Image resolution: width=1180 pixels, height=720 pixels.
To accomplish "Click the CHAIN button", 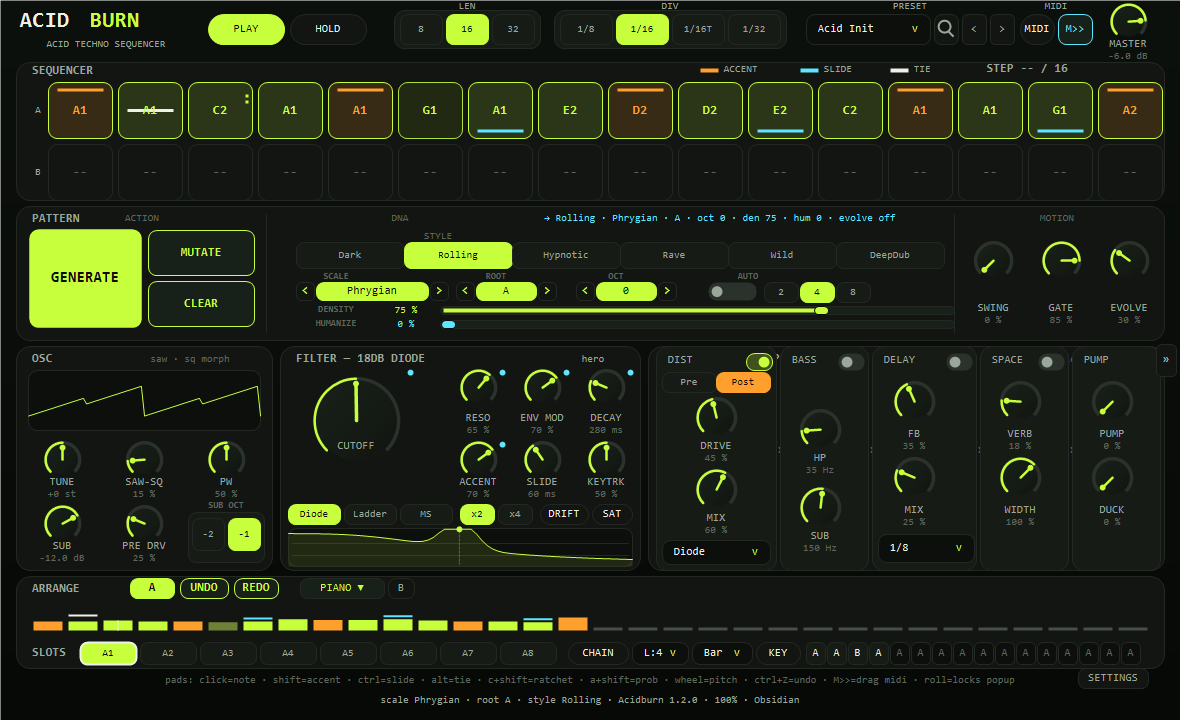I will pyautogui.click(x=598, y=653).
